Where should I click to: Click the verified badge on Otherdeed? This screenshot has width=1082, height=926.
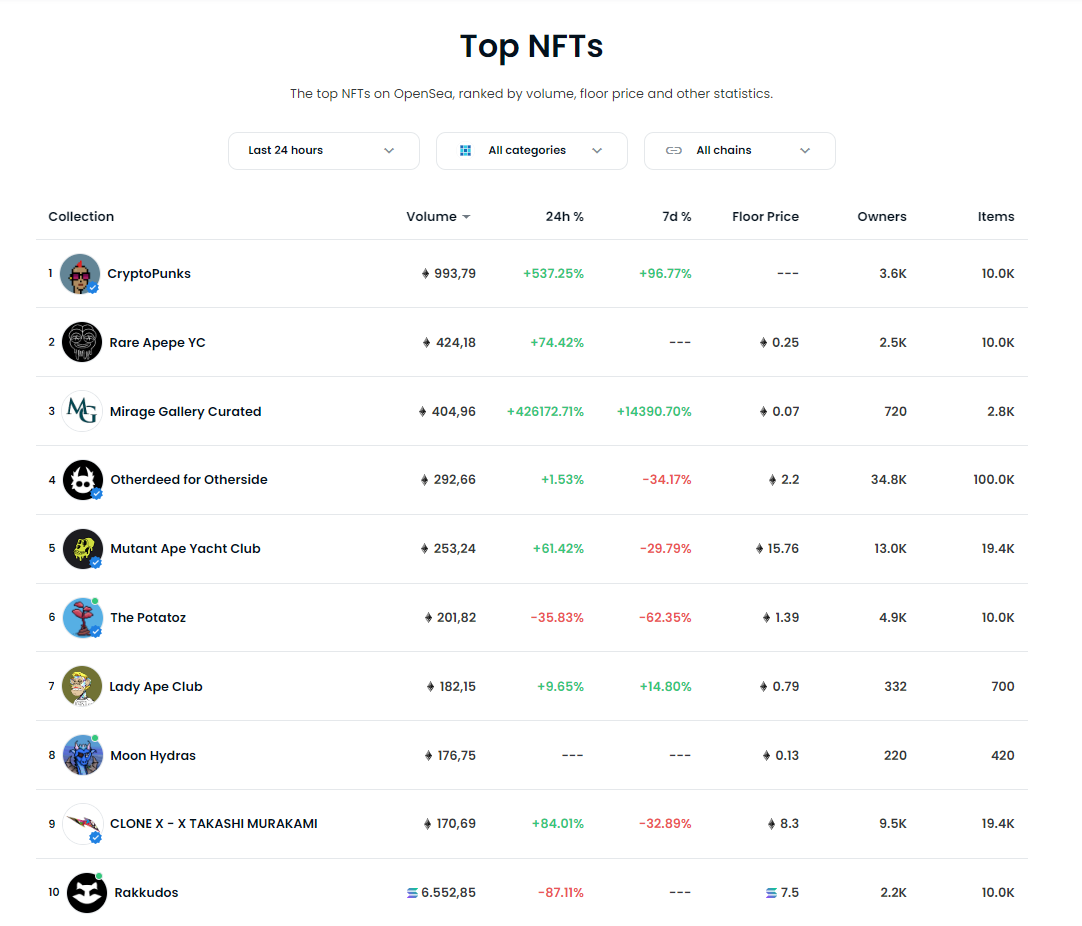coord(97,493)
